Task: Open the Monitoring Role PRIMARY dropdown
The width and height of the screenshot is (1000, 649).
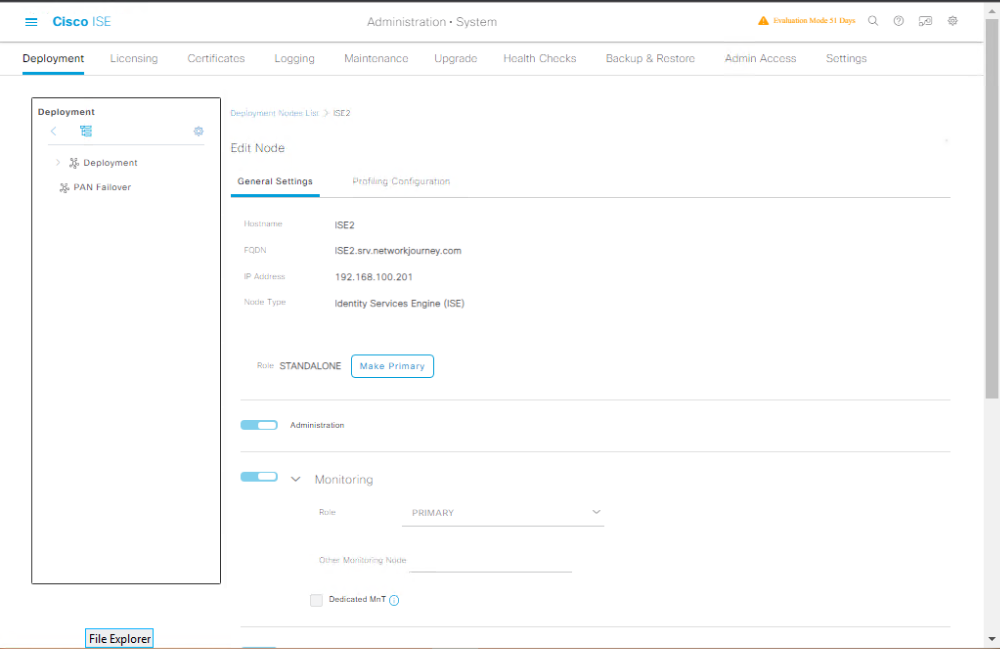Action: [x=503, y=513]
